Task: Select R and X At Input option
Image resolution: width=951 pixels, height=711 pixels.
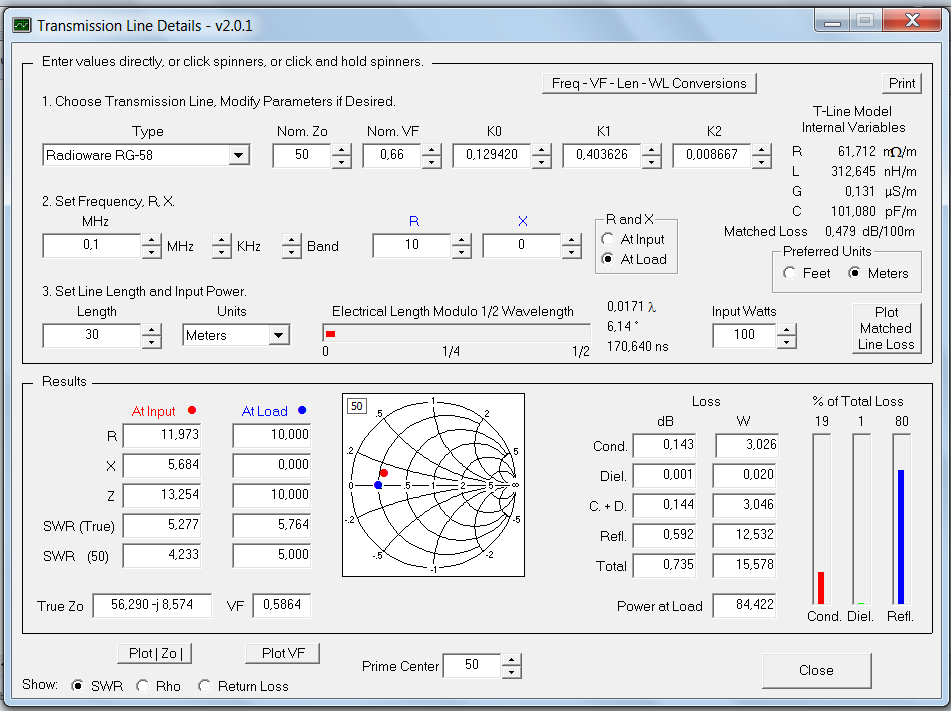Action: coord(634,239)
